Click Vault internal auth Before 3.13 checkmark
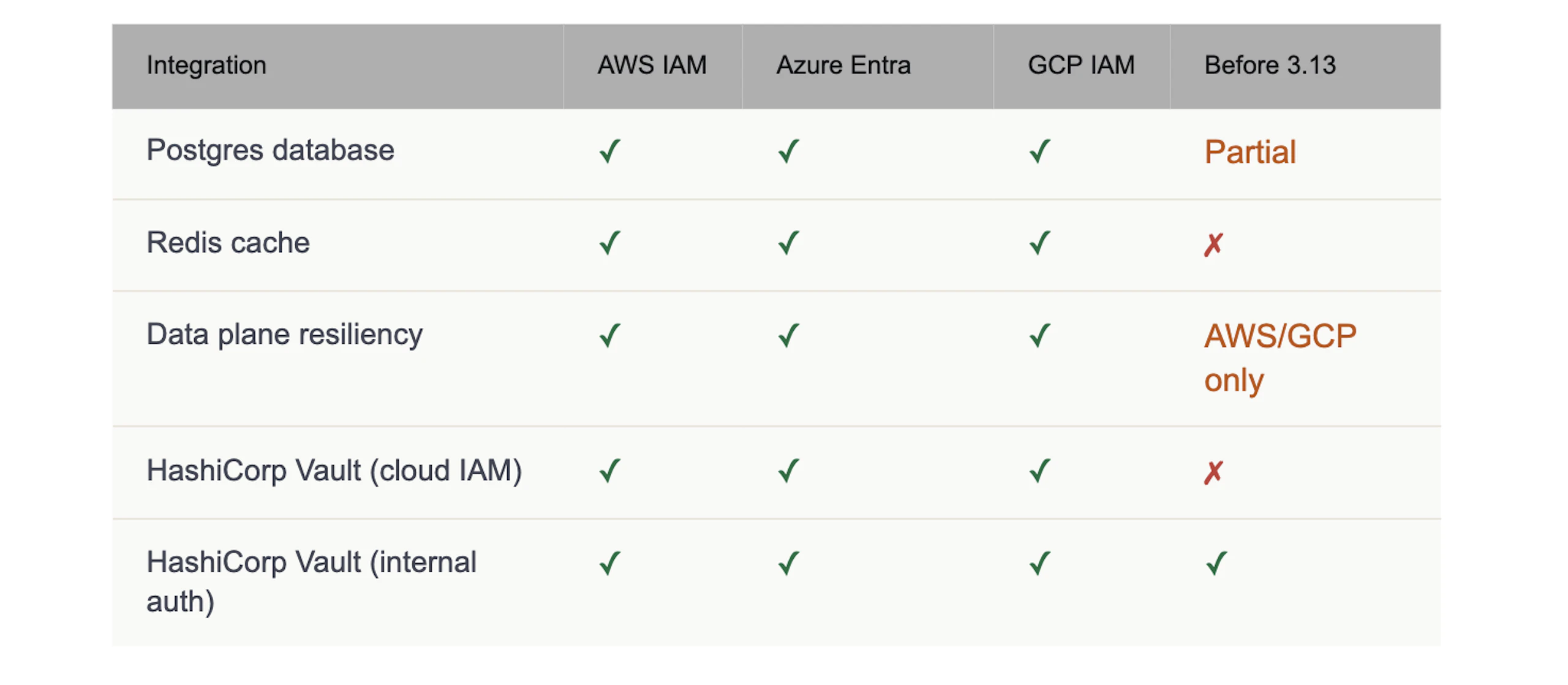Viewport: 1568px width, 685px height. pyautogui.click(x=1216, y=564)
